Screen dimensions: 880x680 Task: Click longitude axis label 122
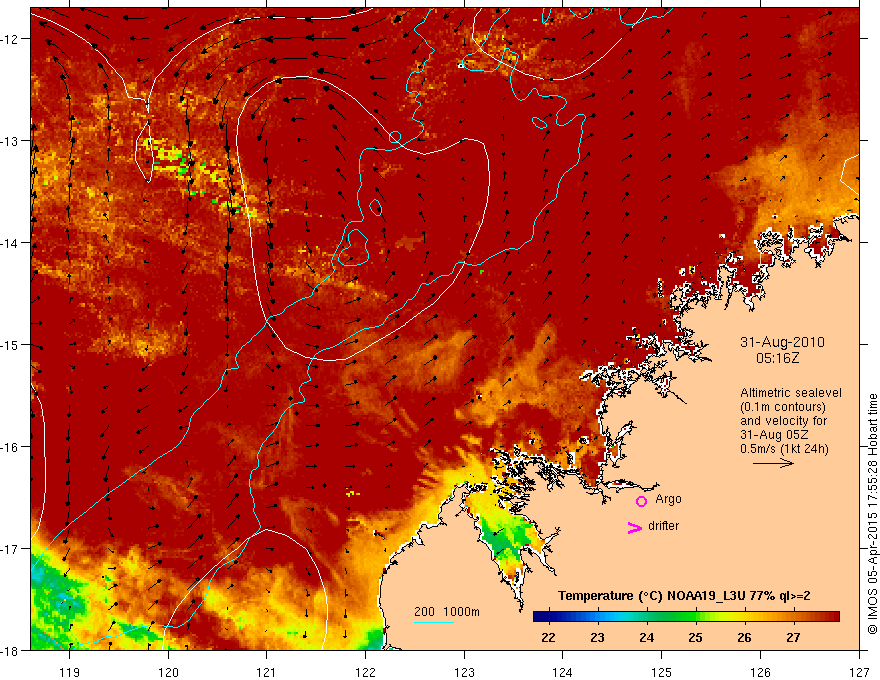click(365, 672)
